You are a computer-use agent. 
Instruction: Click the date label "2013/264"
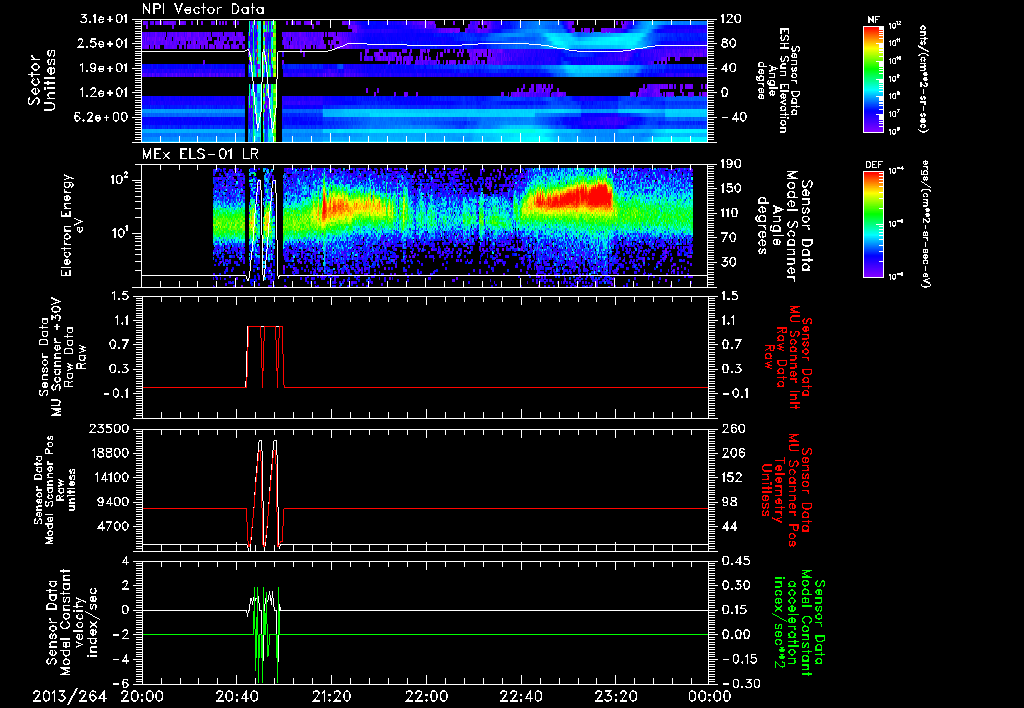tap(70, 697)
